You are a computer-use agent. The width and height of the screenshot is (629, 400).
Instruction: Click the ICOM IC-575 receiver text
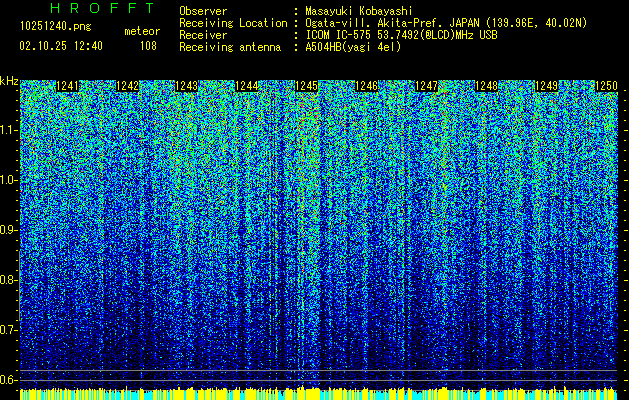(401, 35)
